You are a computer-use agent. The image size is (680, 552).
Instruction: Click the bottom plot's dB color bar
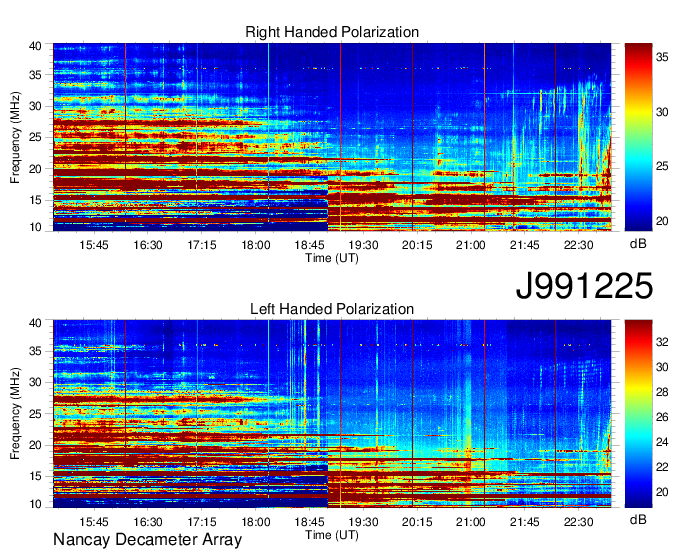638,414
